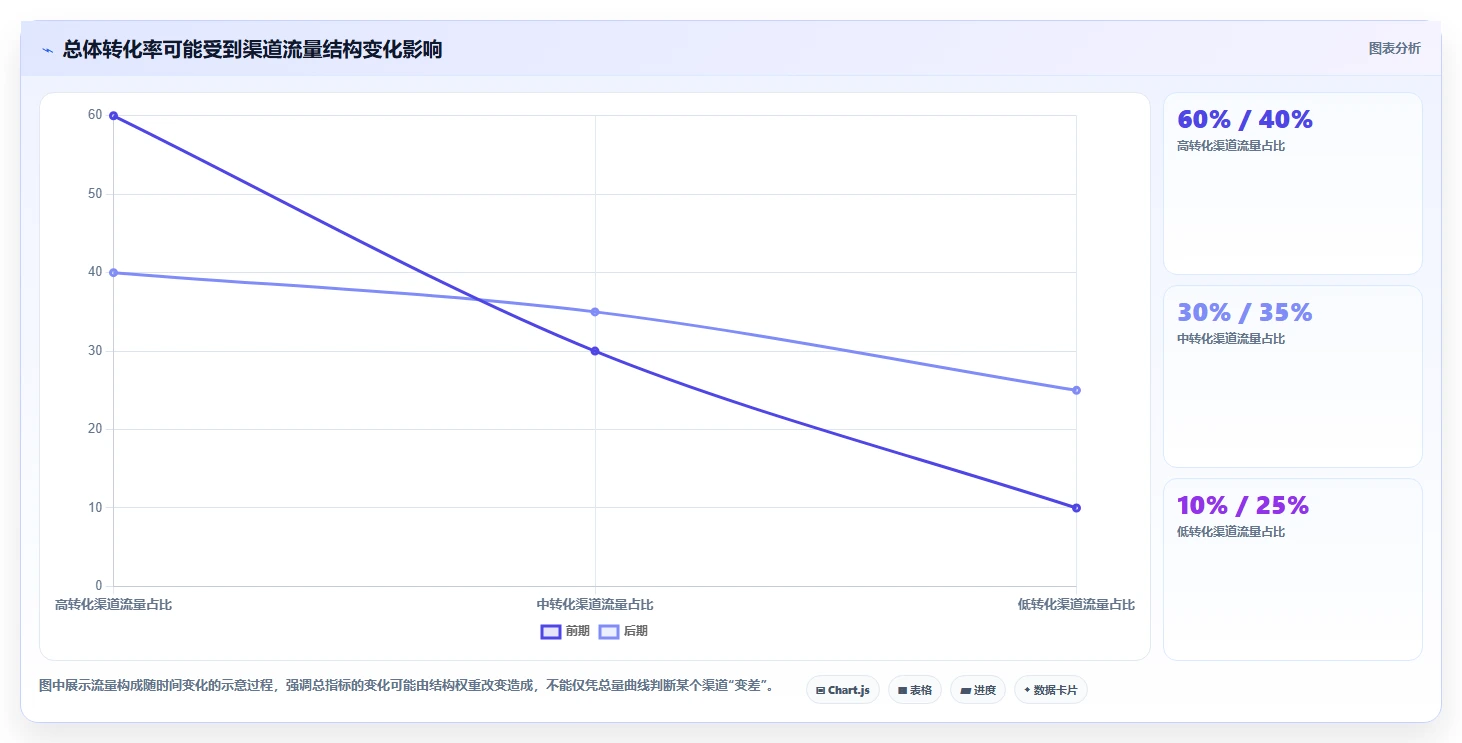1462x743 pixels.
Task: Open the 60% / 40% data card
Action: point(1292,183)
